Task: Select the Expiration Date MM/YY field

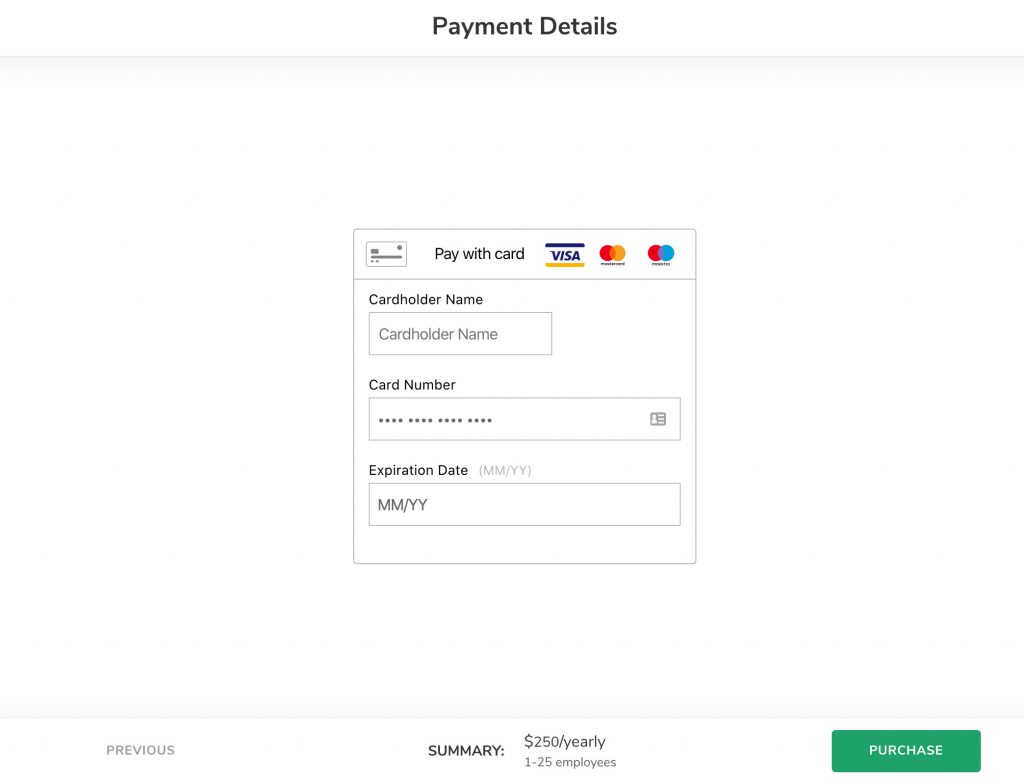Action: (x=524, y=504)
